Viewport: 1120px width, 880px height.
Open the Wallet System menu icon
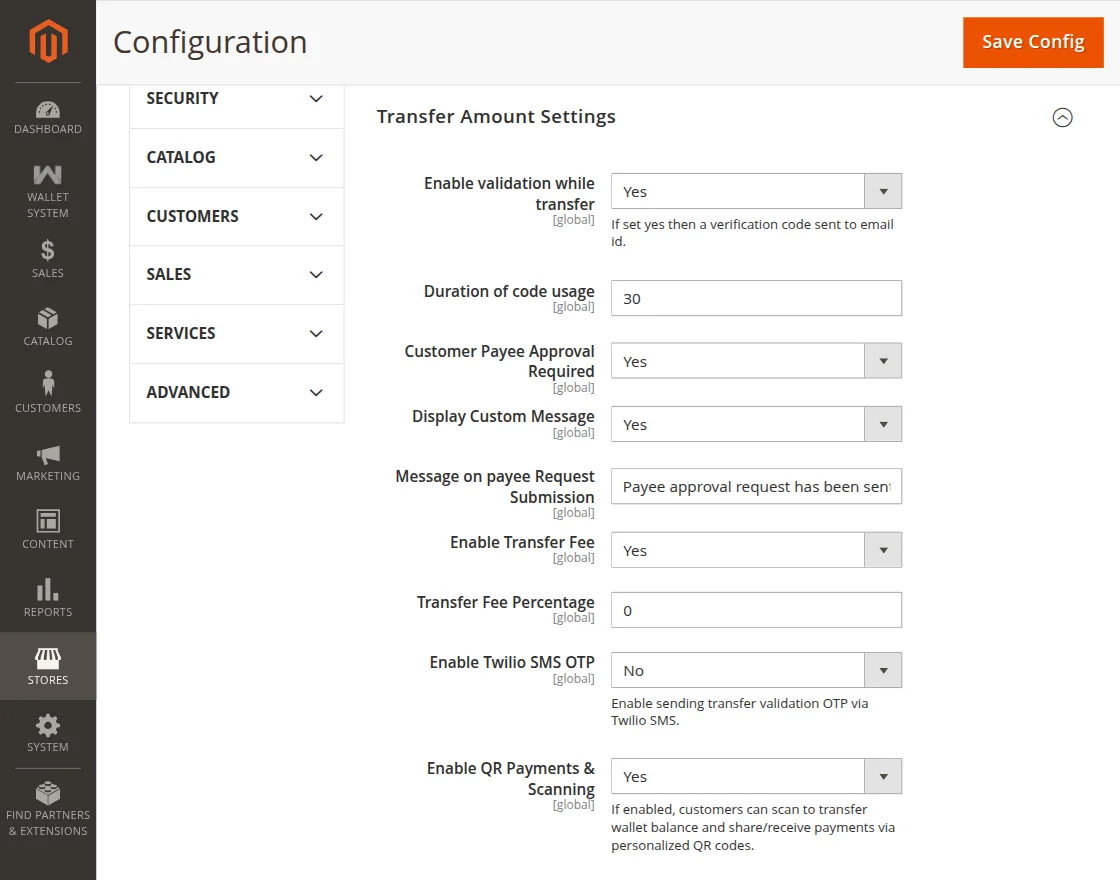pyautogui.click(x=48, y=174)
